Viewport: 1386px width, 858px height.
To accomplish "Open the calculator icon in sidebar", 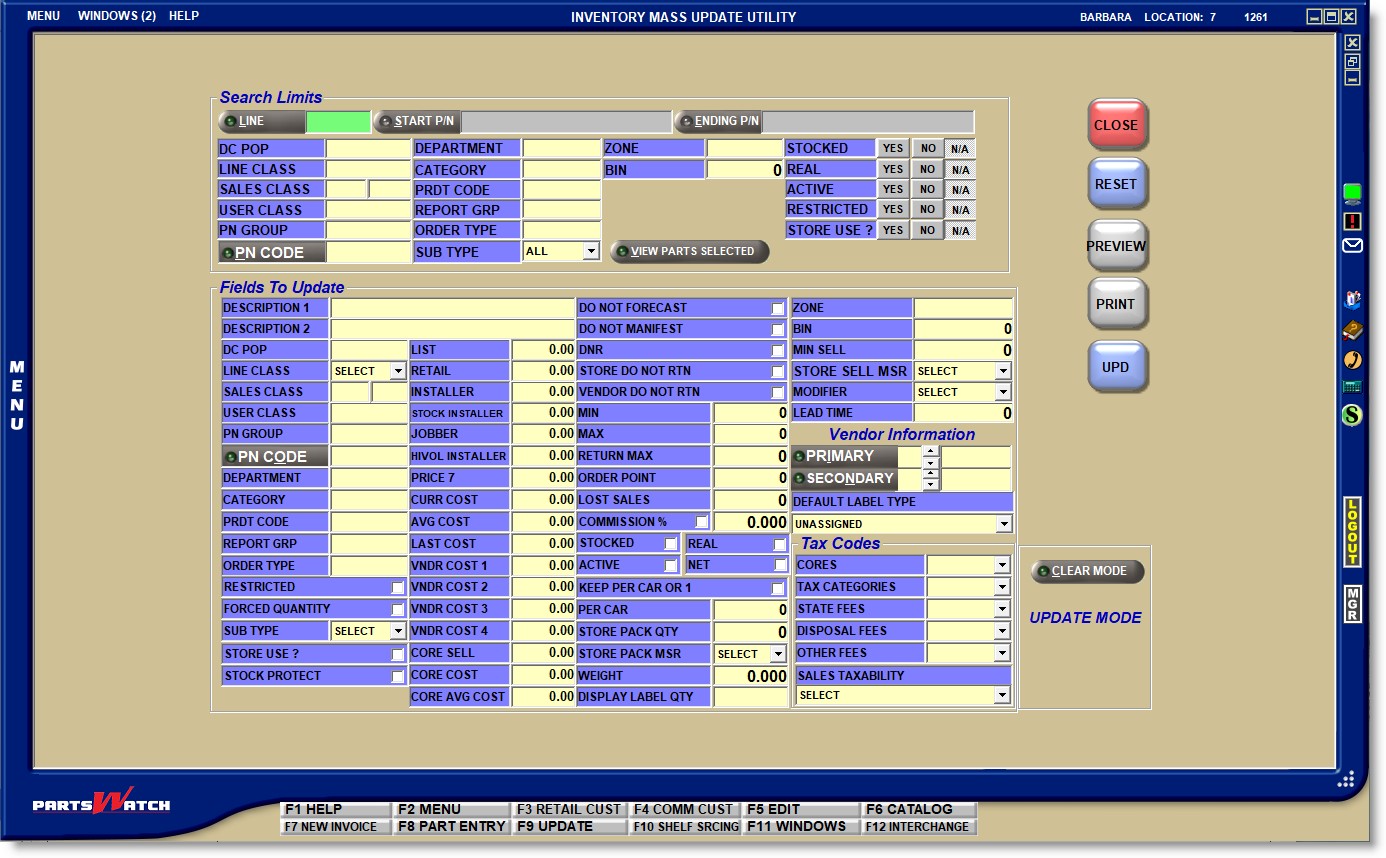I will point(1352,386).
